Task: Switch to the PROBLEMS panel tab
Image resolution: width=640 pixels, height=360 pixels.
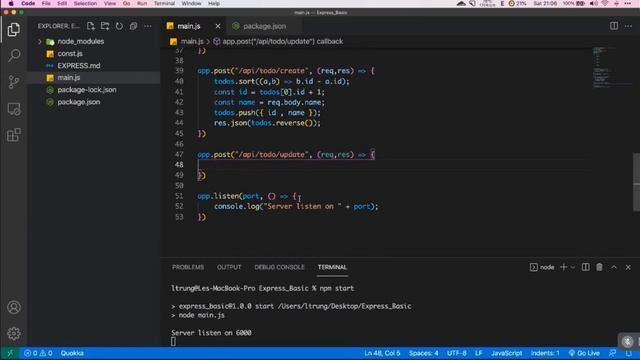Action: pos(188,267)
